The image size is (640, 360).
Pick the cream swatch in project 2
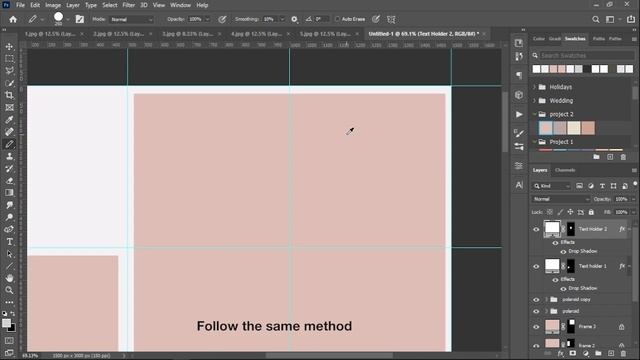(x=573, y=128)
